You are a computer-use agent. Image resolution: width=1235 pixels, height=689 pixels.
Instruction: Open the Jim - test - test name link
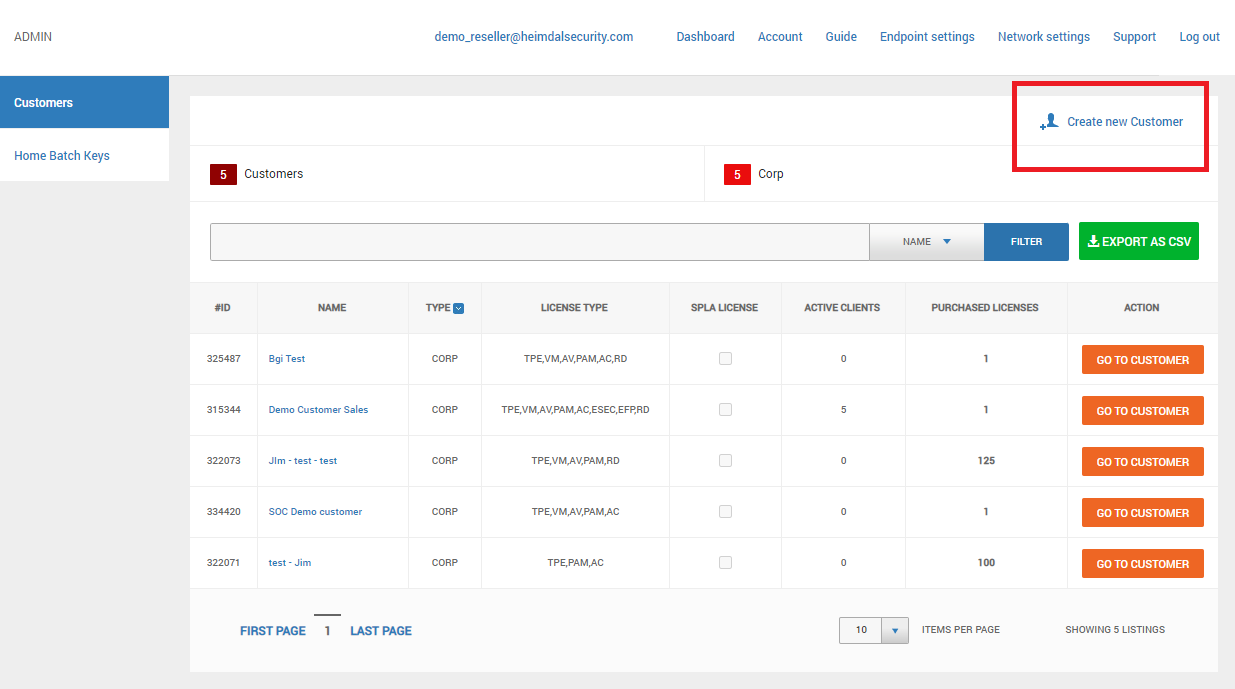[303, 461]
